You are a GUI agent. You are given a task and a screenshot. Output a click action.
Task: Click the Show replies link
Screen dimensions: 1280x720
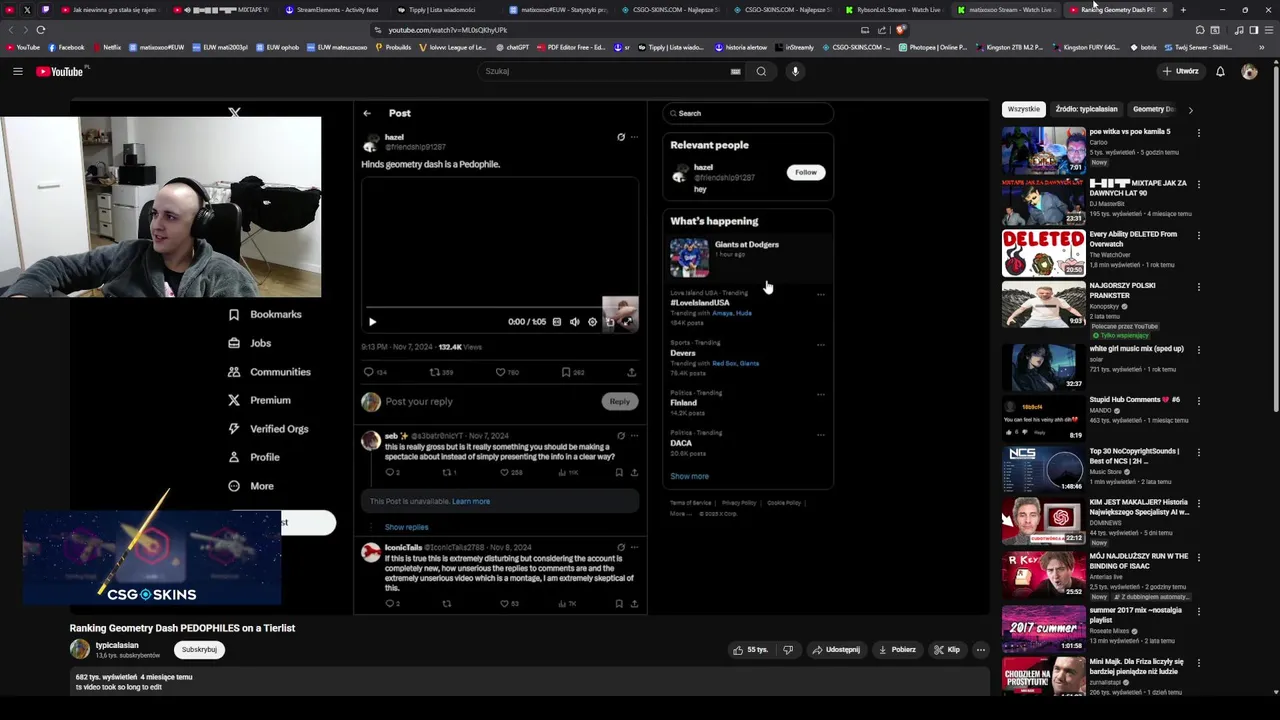coord(406,527)
